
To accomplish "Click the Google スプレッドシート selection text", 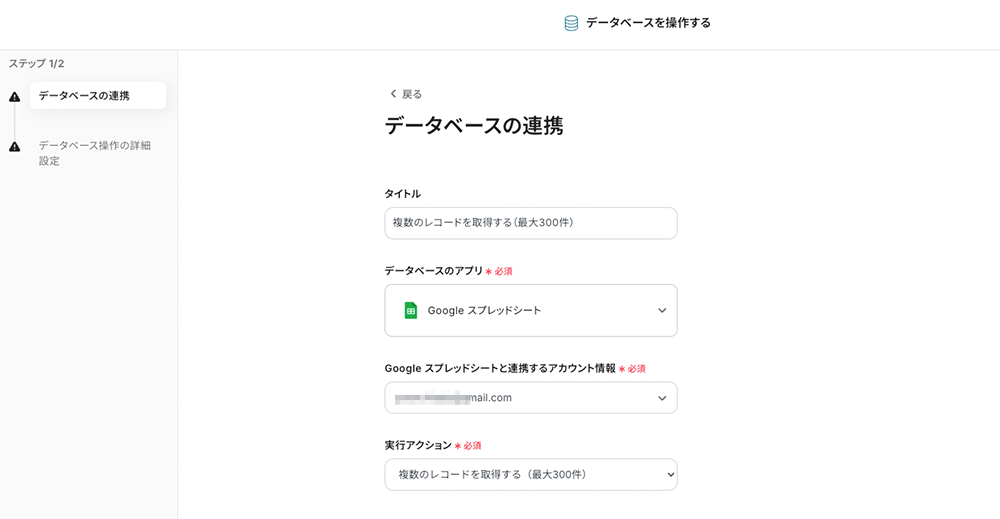I will (484, 310).
